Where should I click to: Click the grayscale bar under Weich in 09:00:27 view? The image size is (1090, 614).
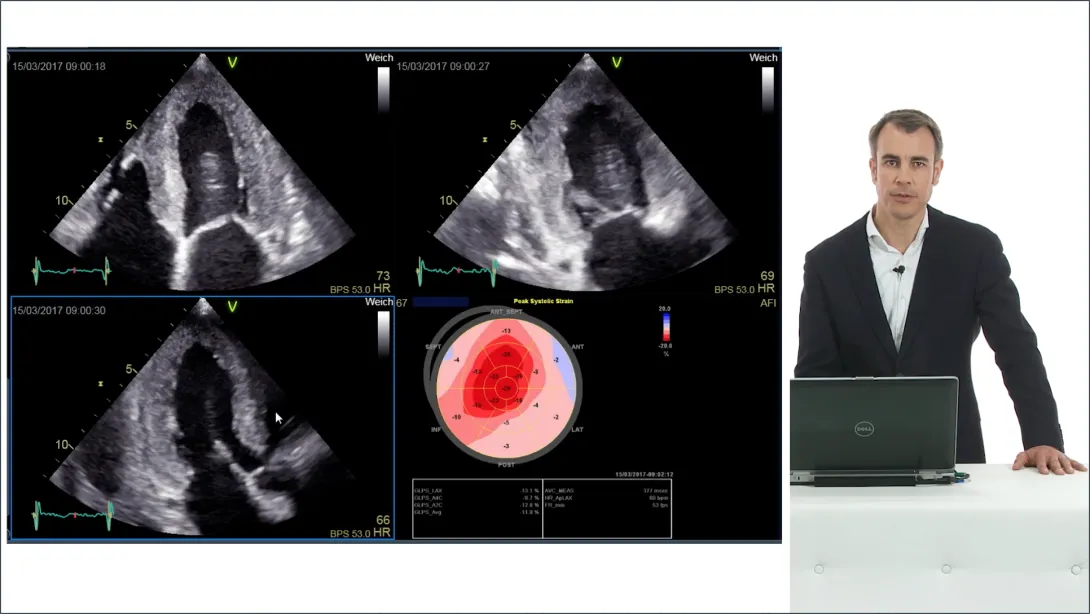767,89
